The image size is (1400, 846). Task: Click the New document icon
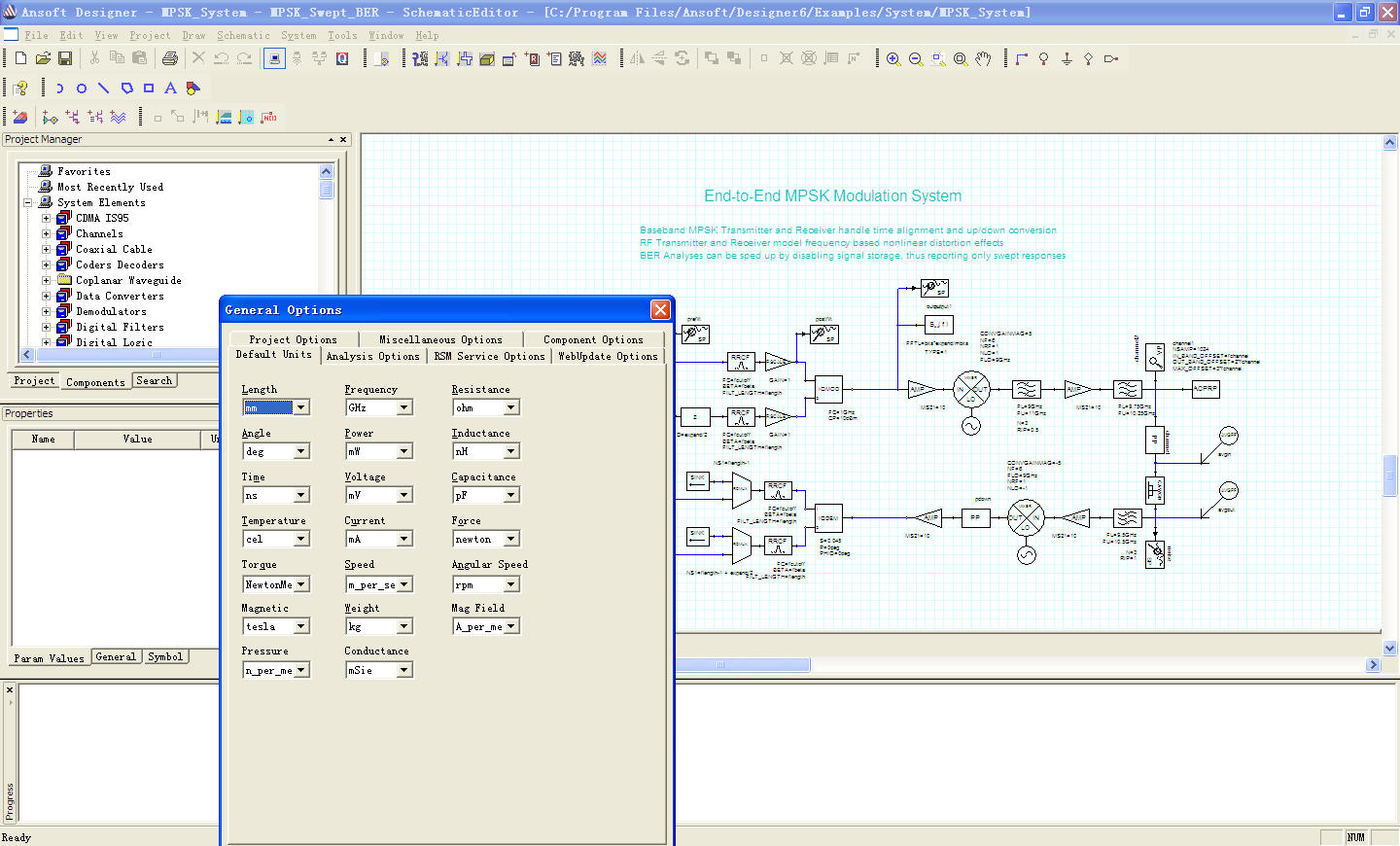(20, 58)
